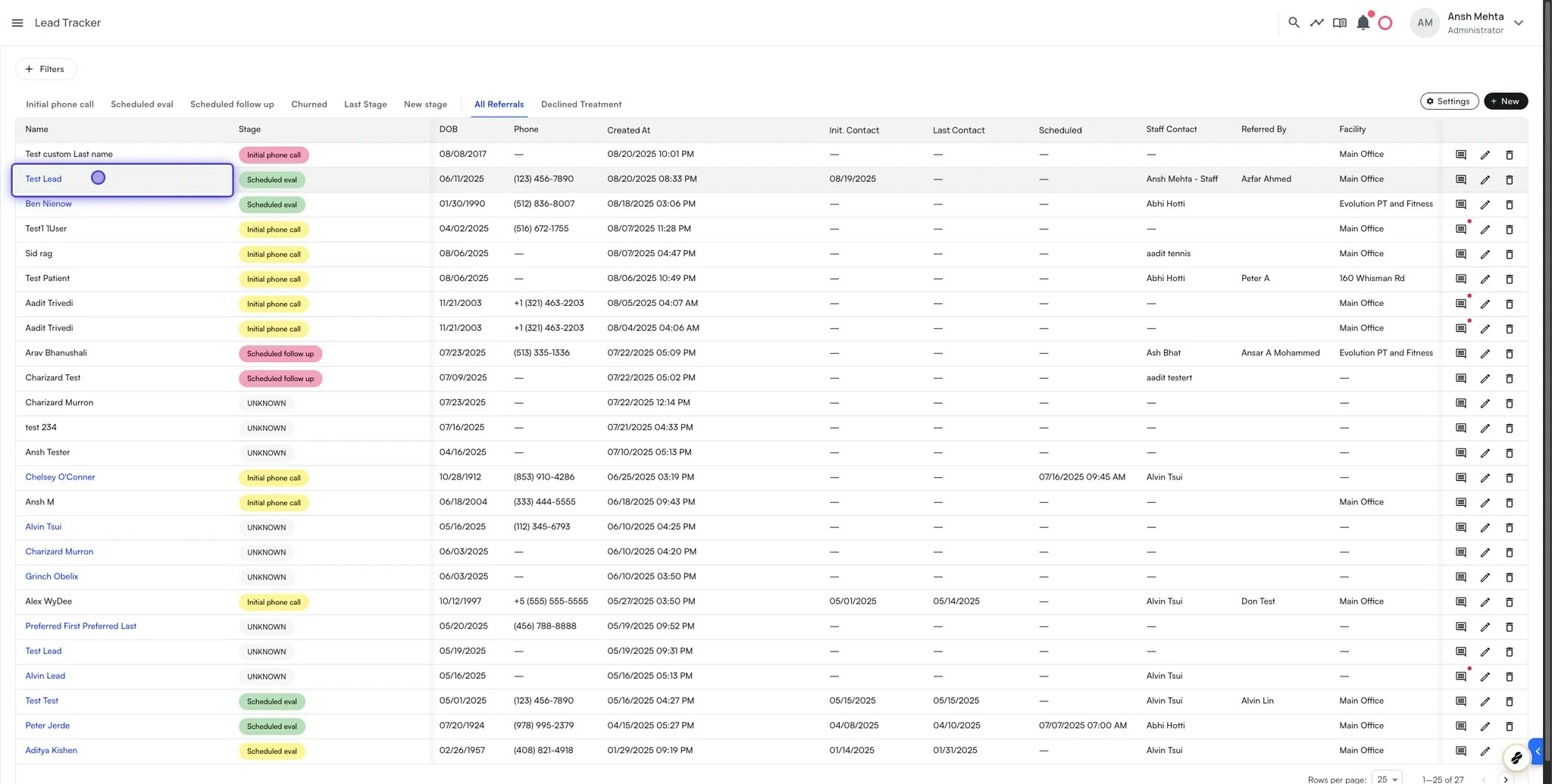The image size is (1552, 784).
Task: Open the search icon in the top bar
Action: pos(1294,23)
